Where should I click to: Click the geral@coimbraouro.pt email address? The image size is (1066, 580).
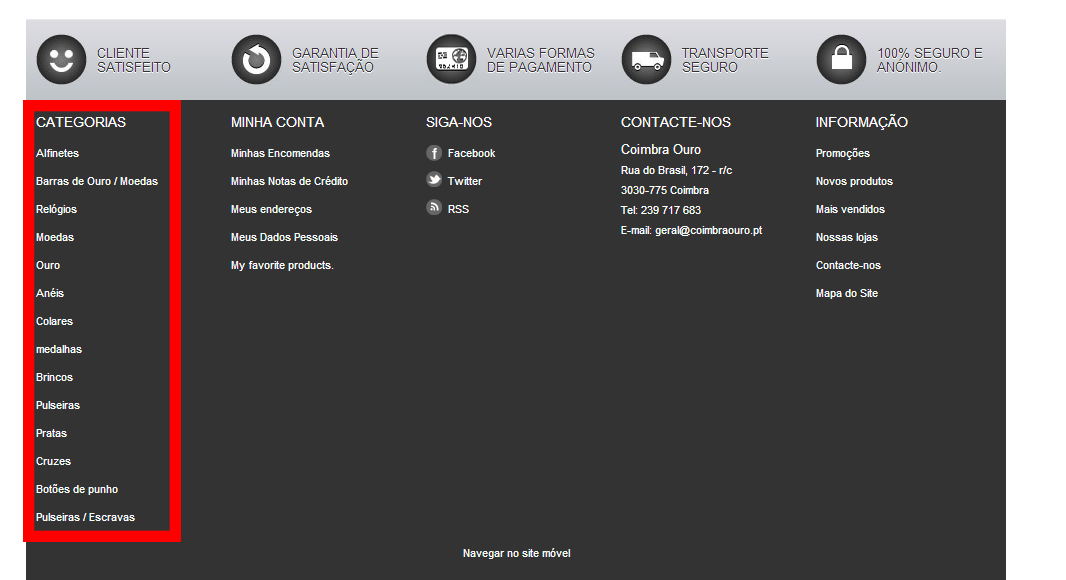pyautogui.click(x=708, y=231)
